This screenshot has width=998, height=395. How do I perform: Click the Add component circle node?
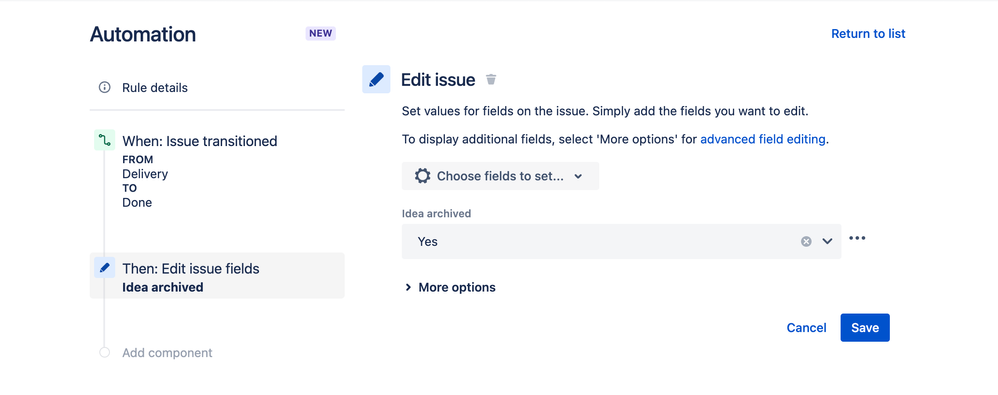pyautogui.click(x=104, y=352)
